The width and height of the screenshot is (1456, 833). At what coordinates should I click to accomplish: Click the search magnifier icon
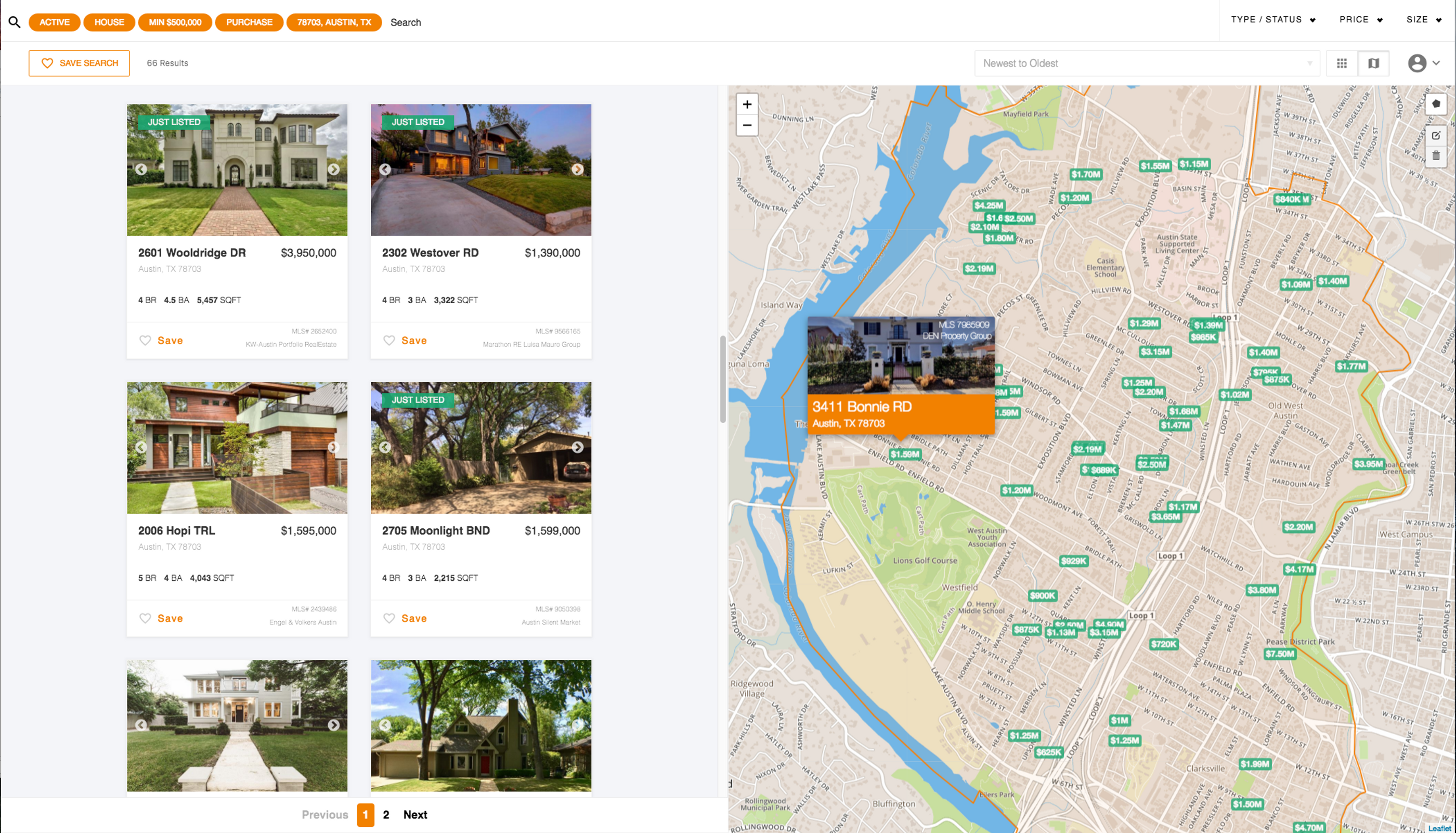tap(15, 22)
